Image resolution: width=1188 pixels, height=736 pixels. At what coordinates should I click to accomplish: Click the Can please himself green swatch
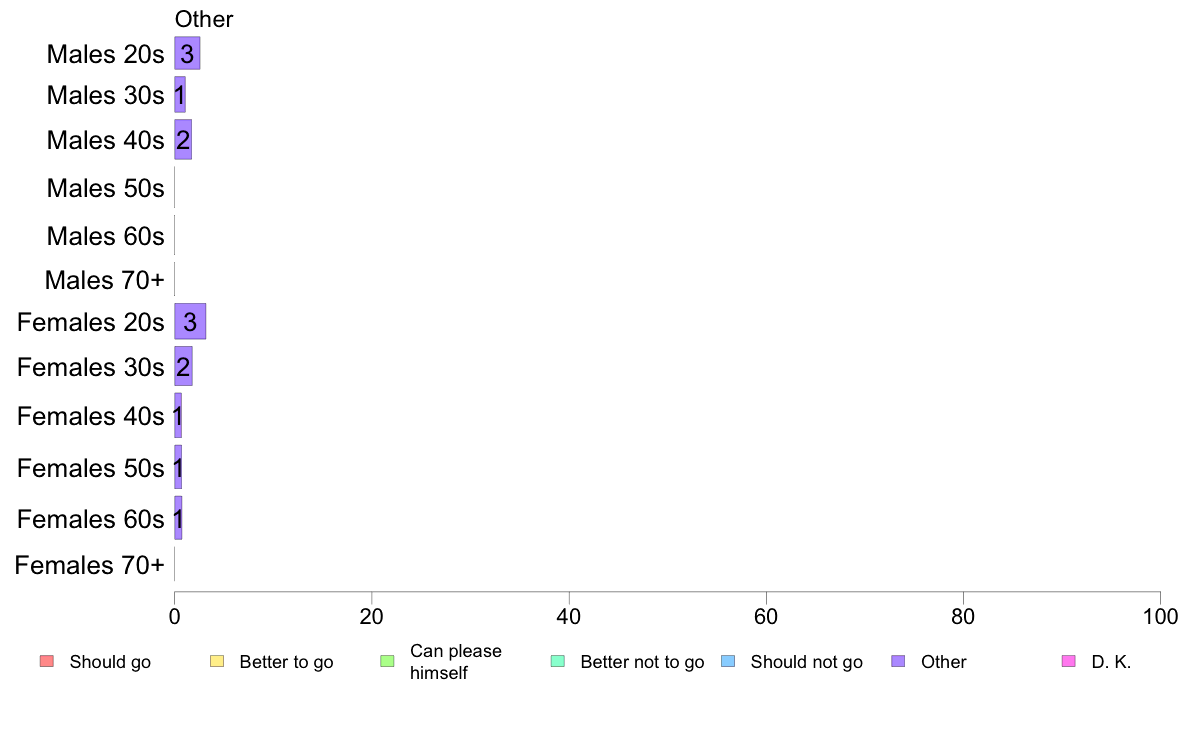click(387, 661)
